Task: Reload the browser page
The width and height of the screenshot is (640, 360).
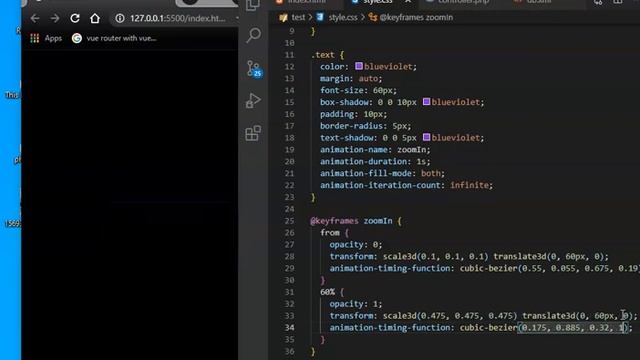Action: point(75,18)
